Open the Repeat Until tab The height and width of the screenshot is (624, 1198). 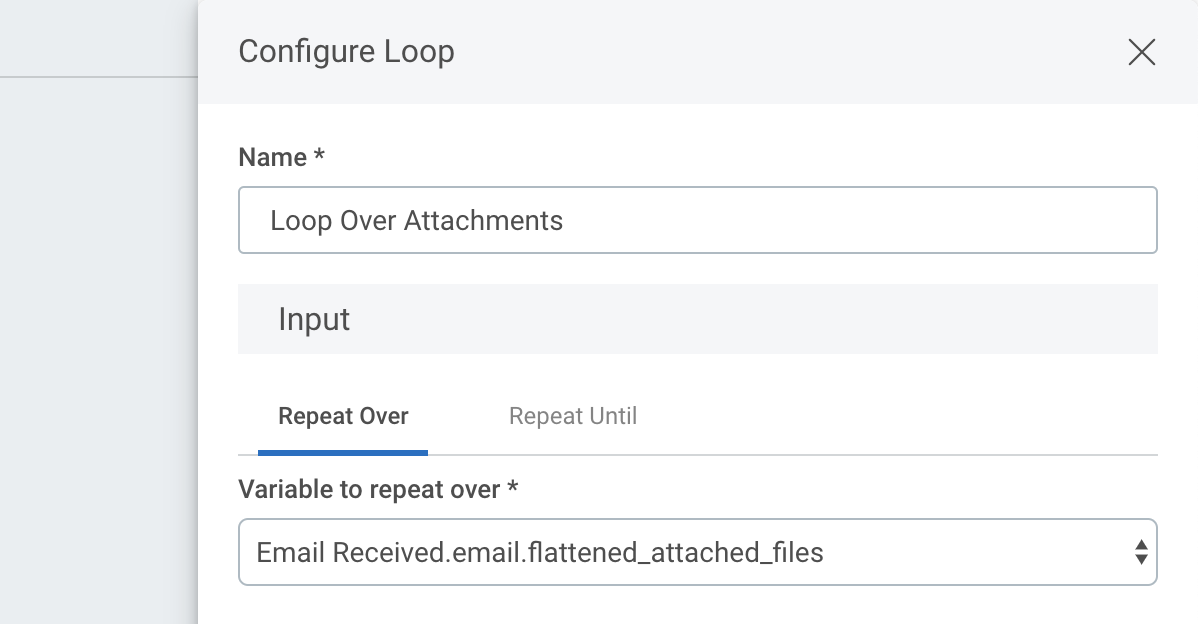[572, 416]
